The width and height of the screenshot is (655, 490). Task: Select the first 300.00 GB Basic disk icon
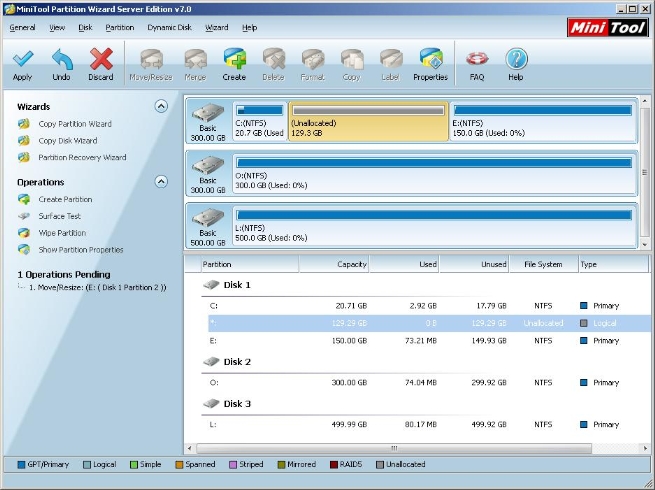[x=208, y=113]
